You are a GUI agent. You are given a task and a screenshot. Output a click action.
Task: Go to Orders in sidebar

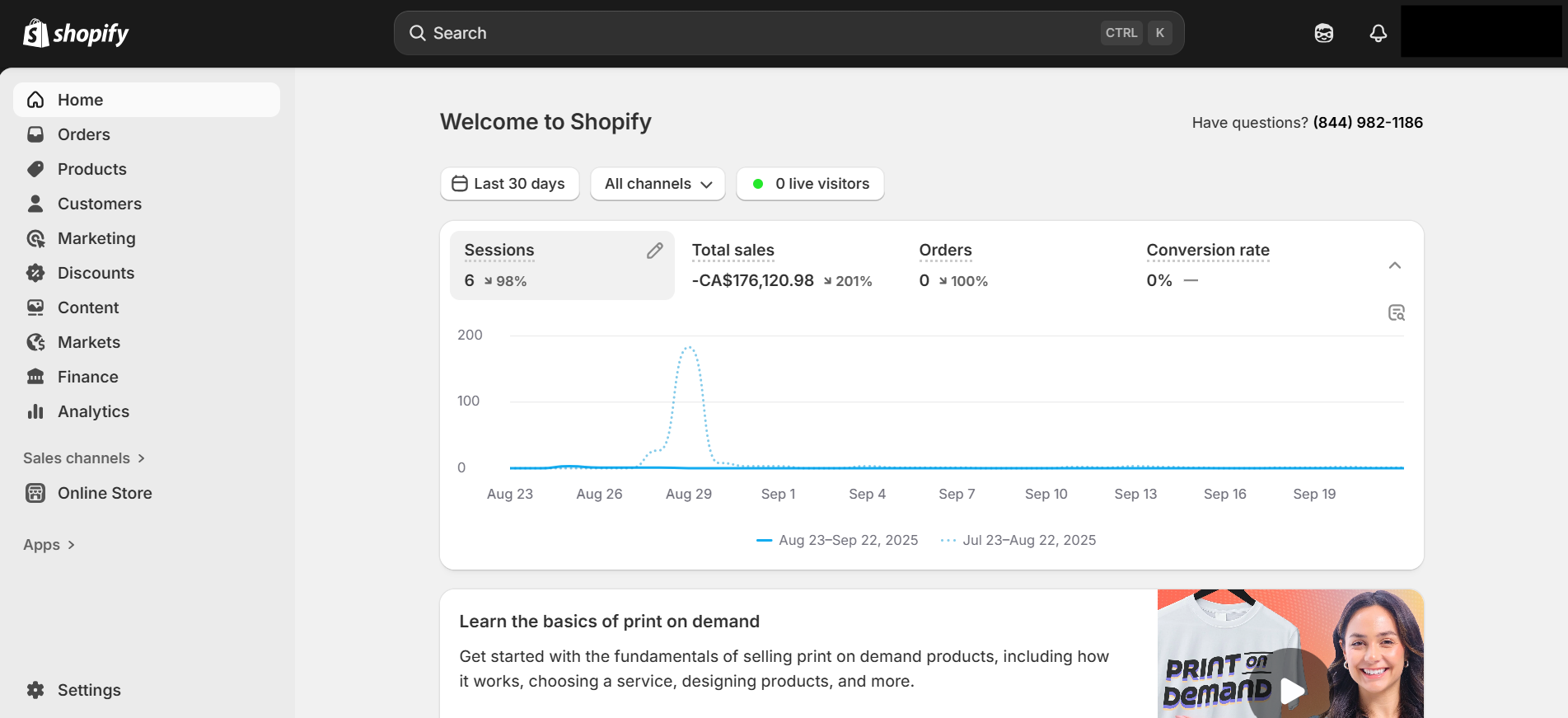coord(83,134)
